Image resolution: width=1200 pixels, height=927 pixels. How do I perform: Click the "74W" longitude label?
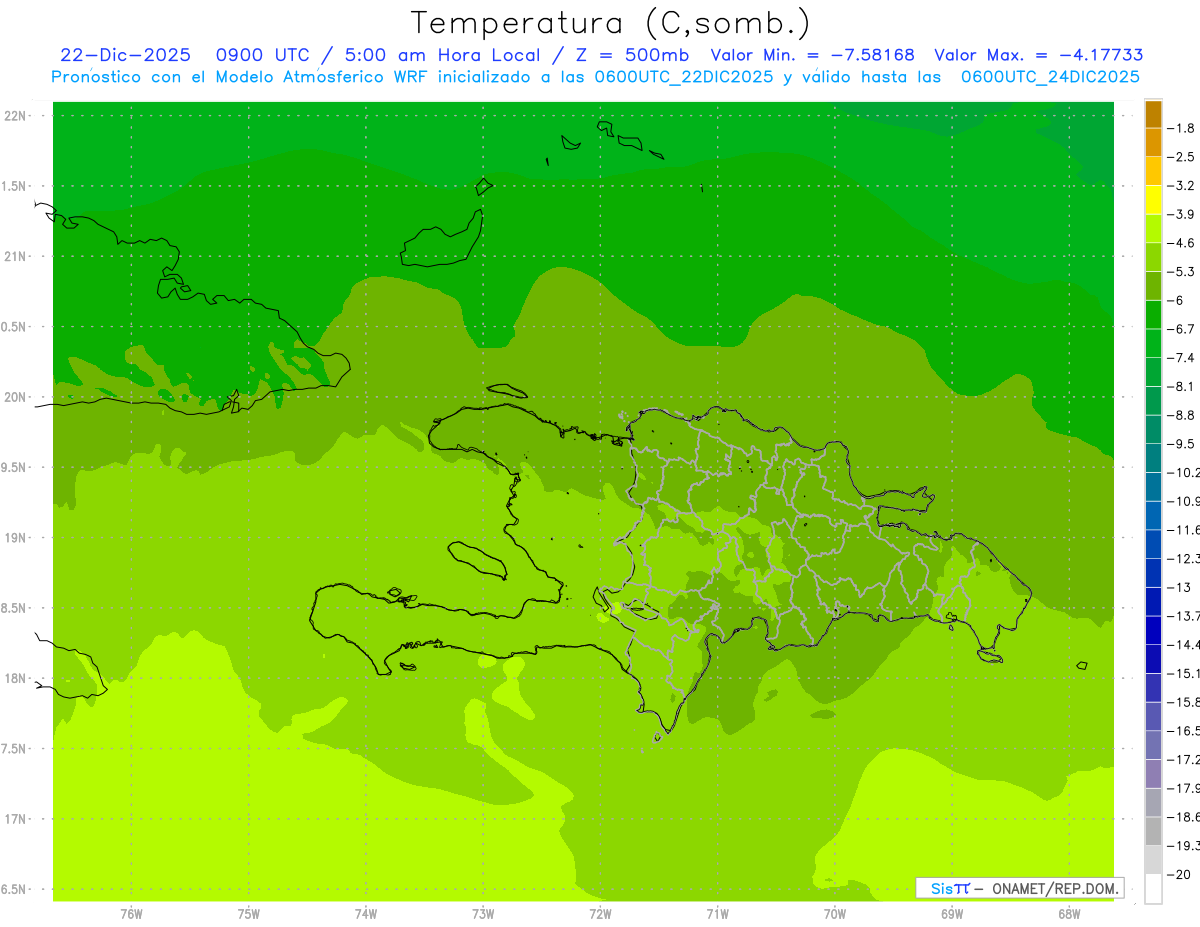click(x=366, y=914)
